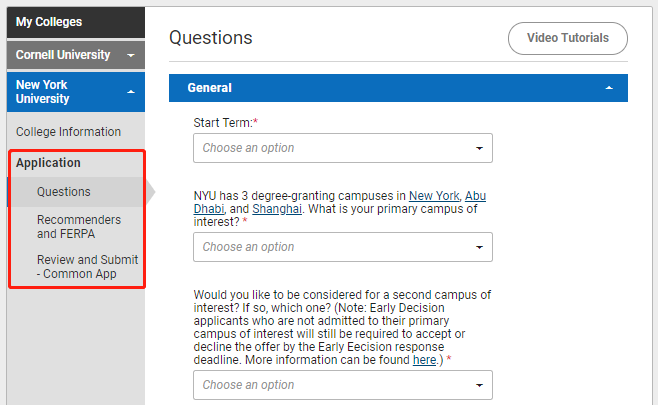Select Application in the sidebar
The width and height of the screenshot is (658, 405).
pyautogui.click(x=48, y=163)
